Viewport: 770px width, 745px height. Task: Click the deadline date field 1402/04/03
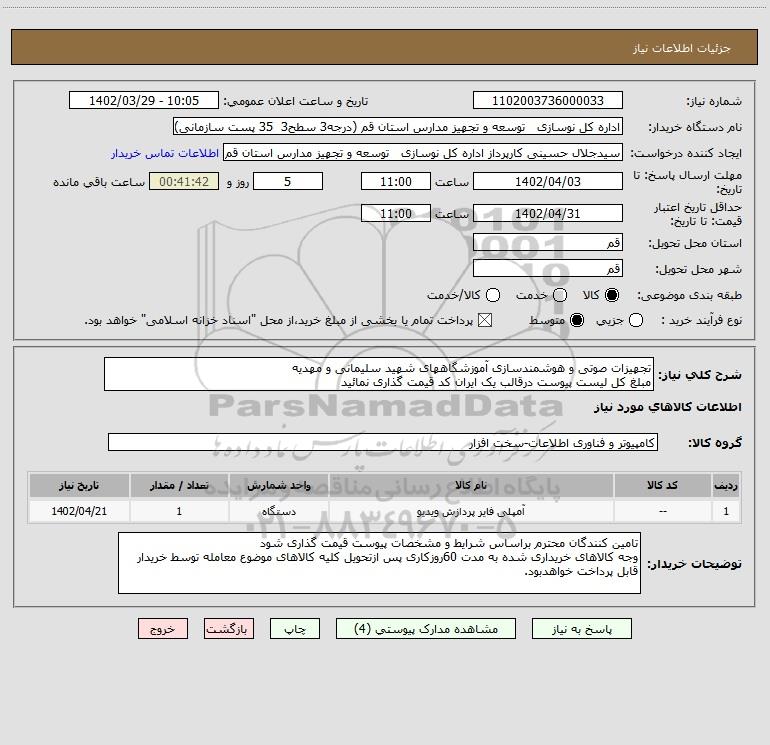[x=548, y=182]
